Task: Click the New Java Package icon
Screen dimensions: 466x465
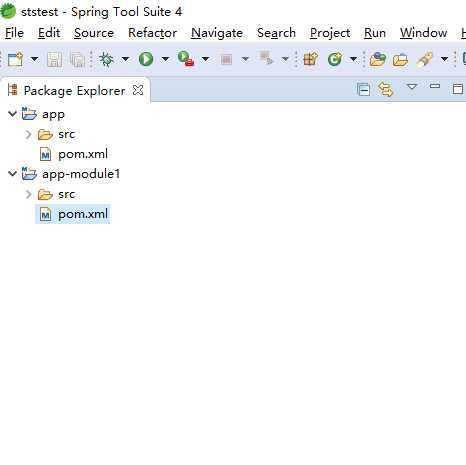Action: pyautogui.click(x=310, y=59)
